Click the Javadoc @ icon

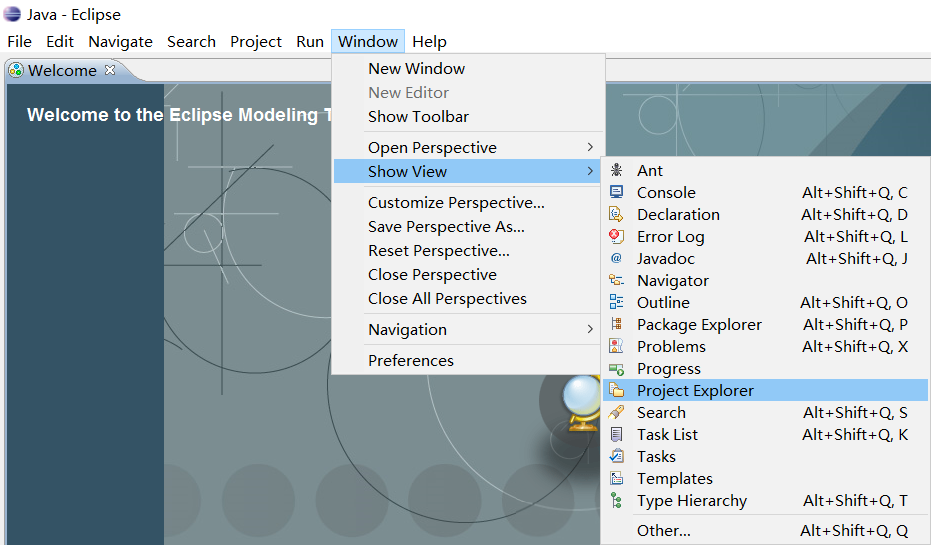pos(616,258)
